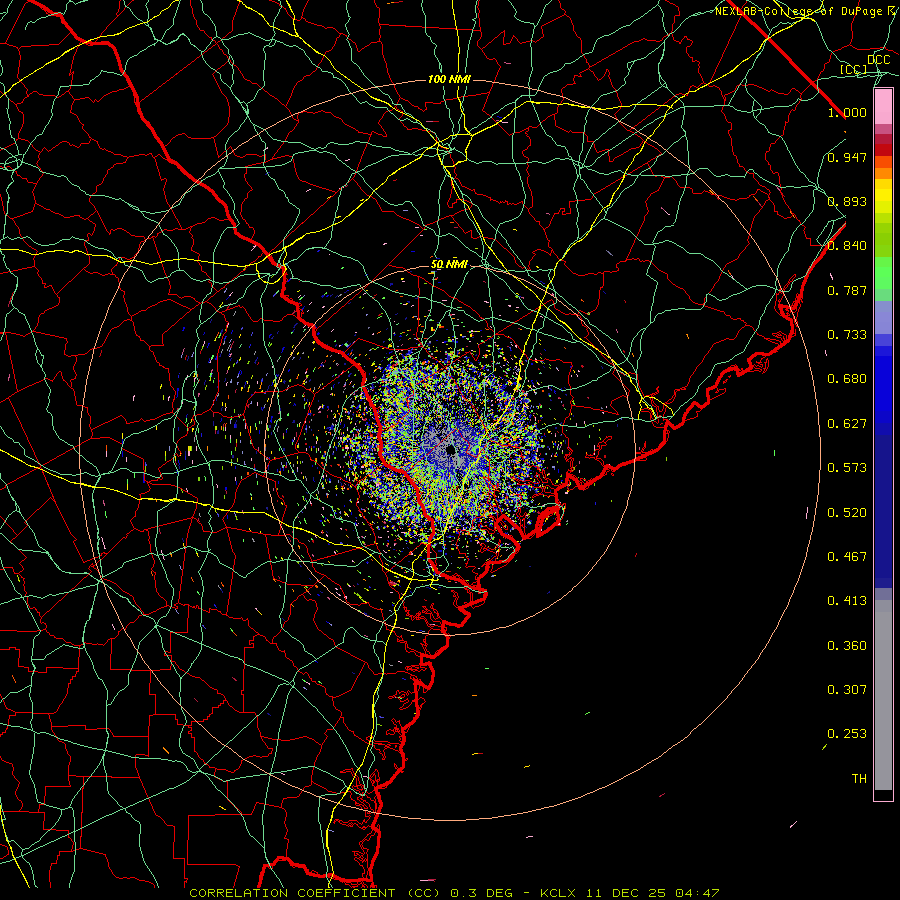Pick the large gray segment of the color bar

pyautogui.click(x=883, y=695)
